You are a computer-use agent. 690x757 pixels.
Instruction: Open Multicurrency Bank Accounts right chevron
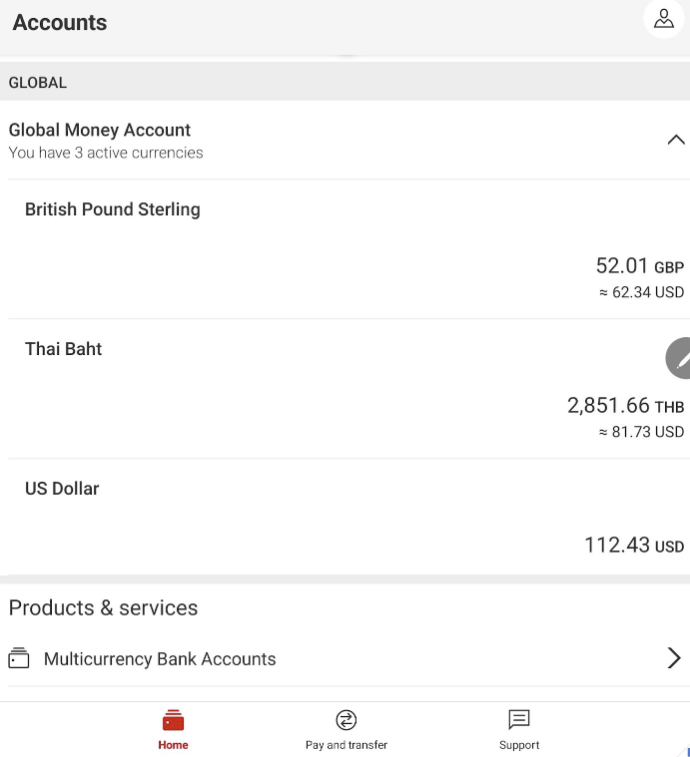pos(674,658)
